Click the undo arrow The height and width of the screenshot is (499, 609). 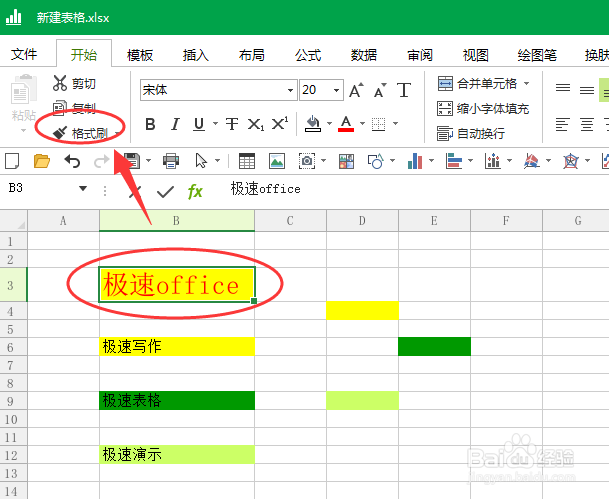[72, 161]
